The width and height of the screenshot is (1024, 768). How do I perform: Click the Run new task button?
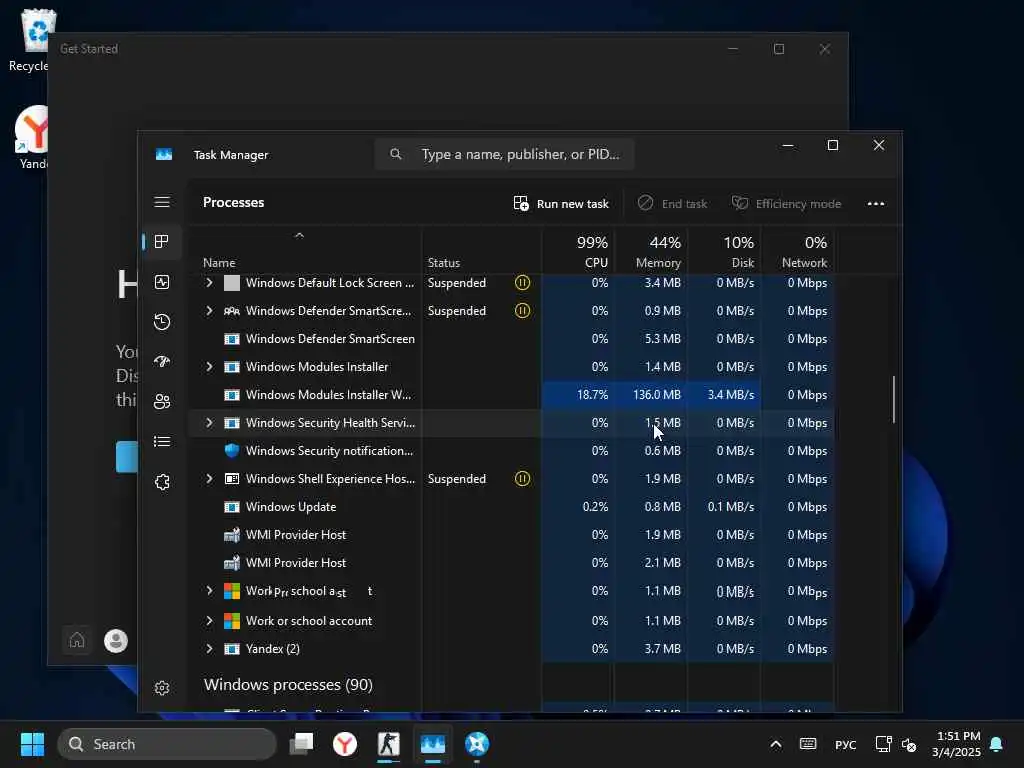pyautogui.click(x=561, y=204)
